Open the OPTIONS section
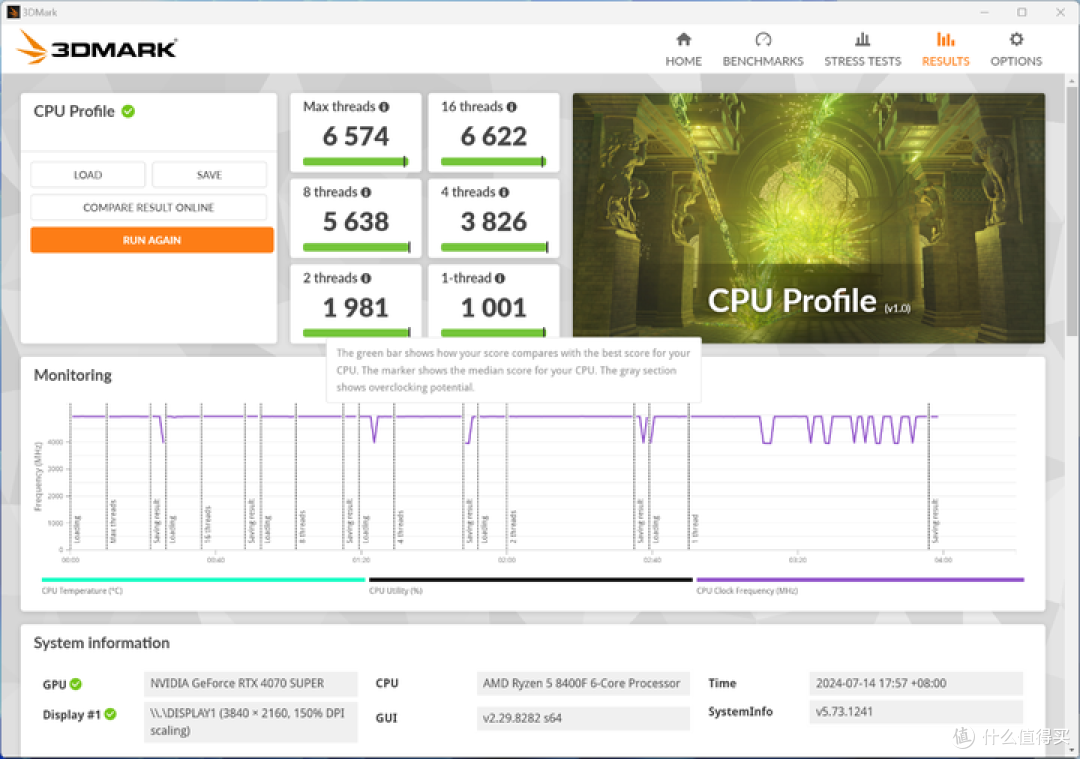1080x759 pixels. pyautogui.click(x=1016, y=61)
